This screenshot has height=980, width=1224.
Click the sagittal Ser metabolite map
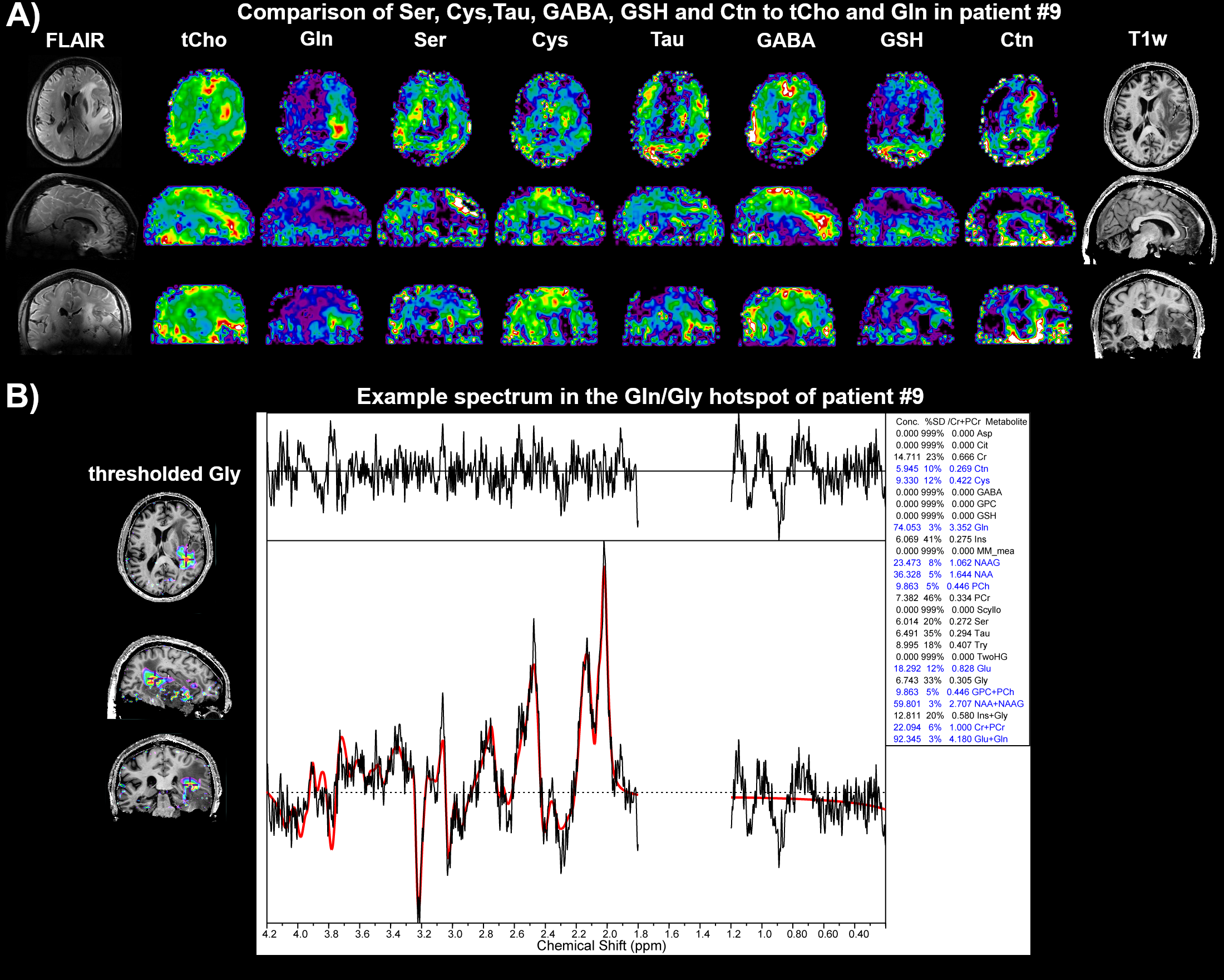[x=432, y=217]
